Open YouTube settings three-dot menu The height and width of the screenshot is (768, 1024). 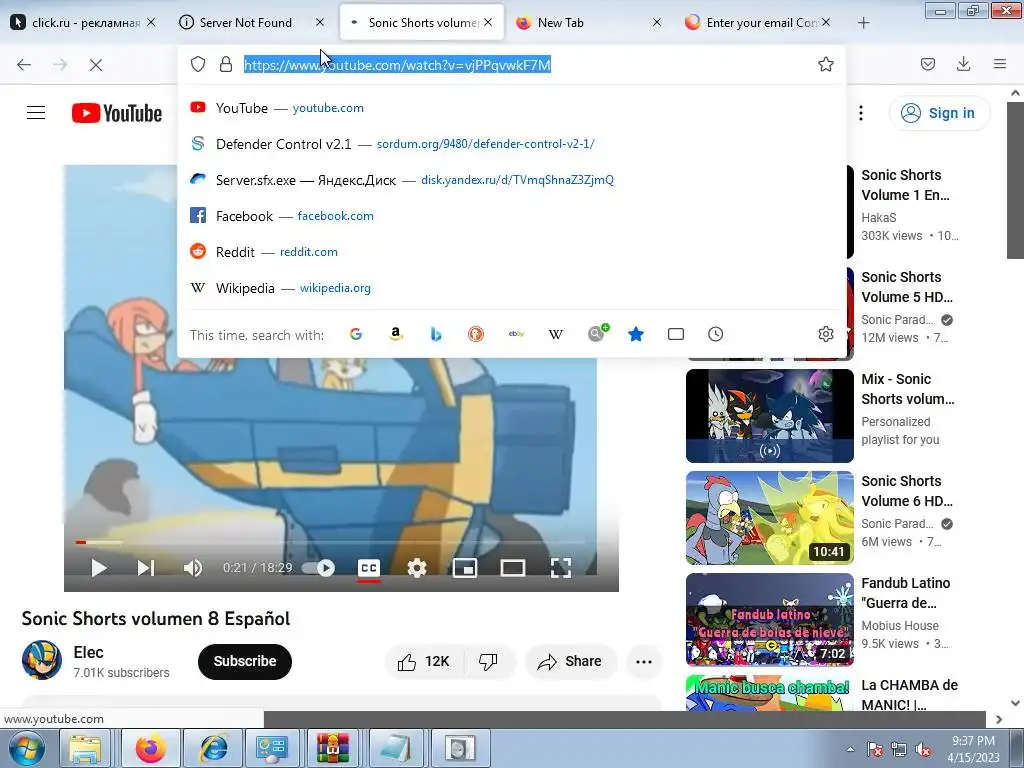pyautogui.click(x=861, y=113)
